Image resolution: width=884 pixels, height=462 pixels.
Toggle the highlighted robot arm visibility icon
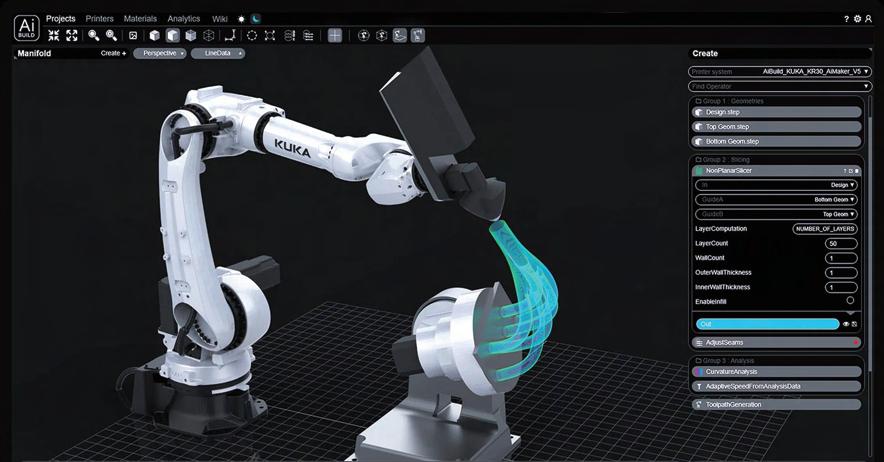pos(418,36)
